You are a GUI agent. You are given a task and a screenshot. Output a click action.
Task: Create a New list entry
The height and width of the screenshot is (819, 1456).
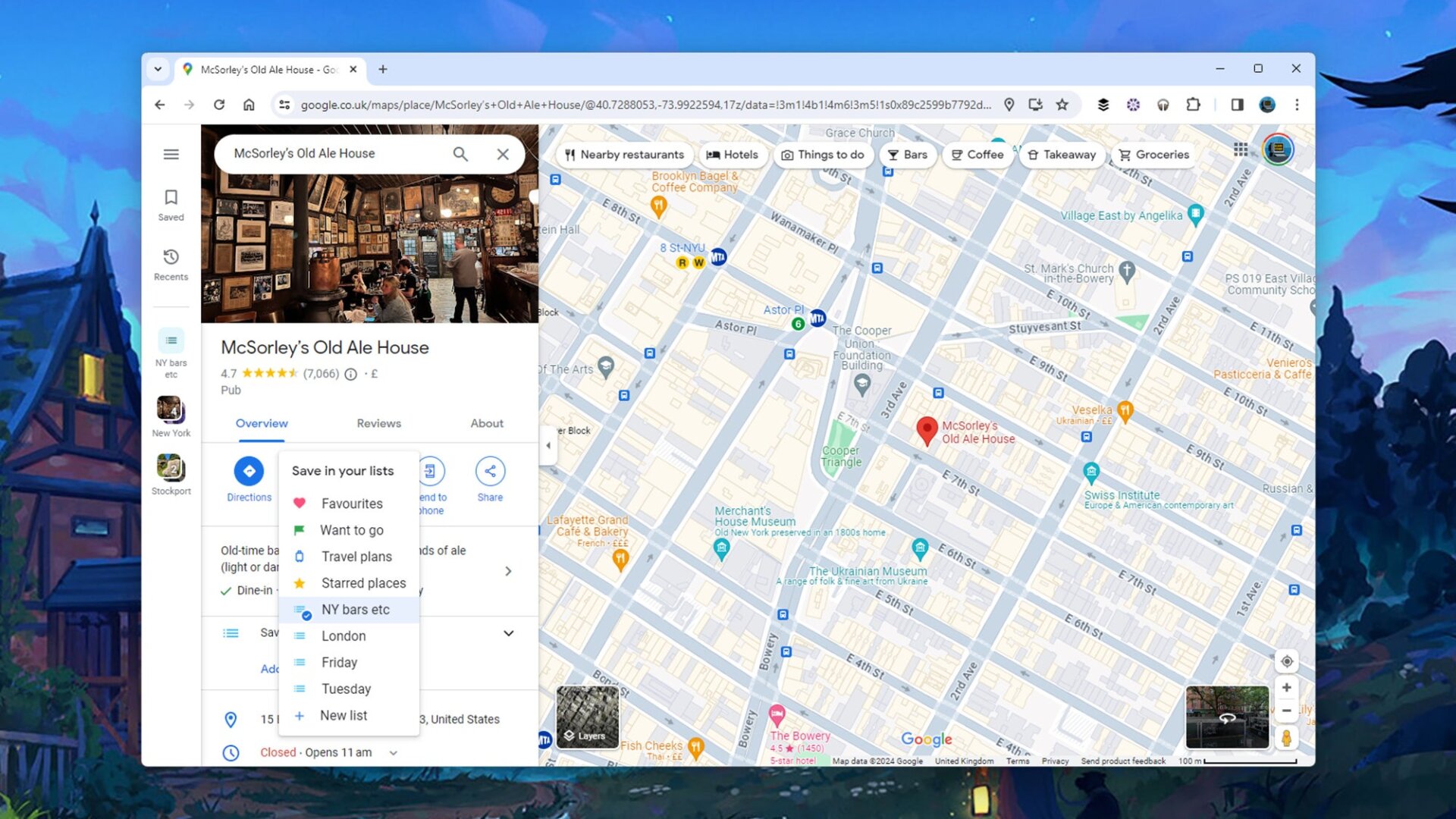pos(343,715)
